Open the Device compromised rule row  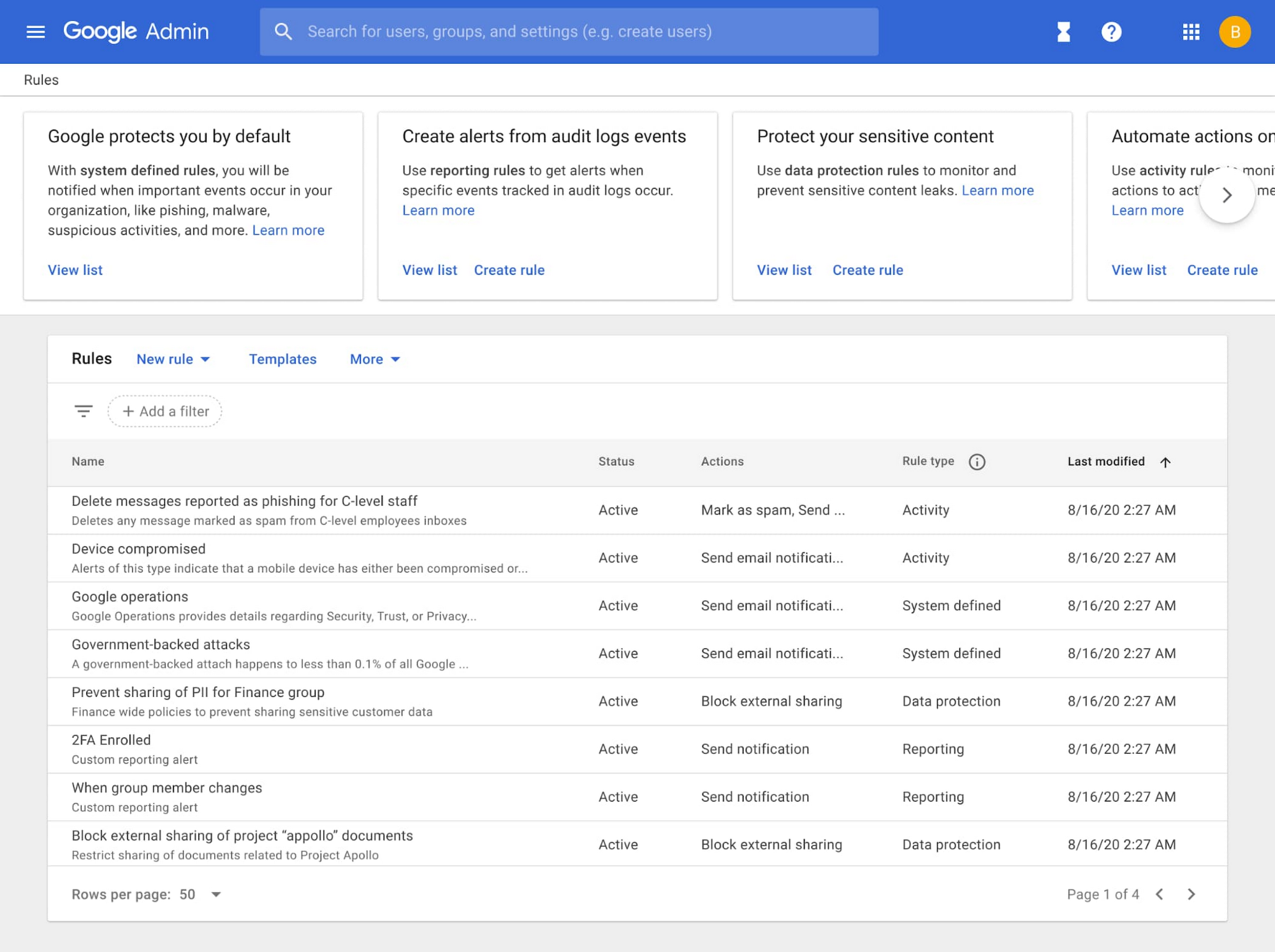coord(138,549)
